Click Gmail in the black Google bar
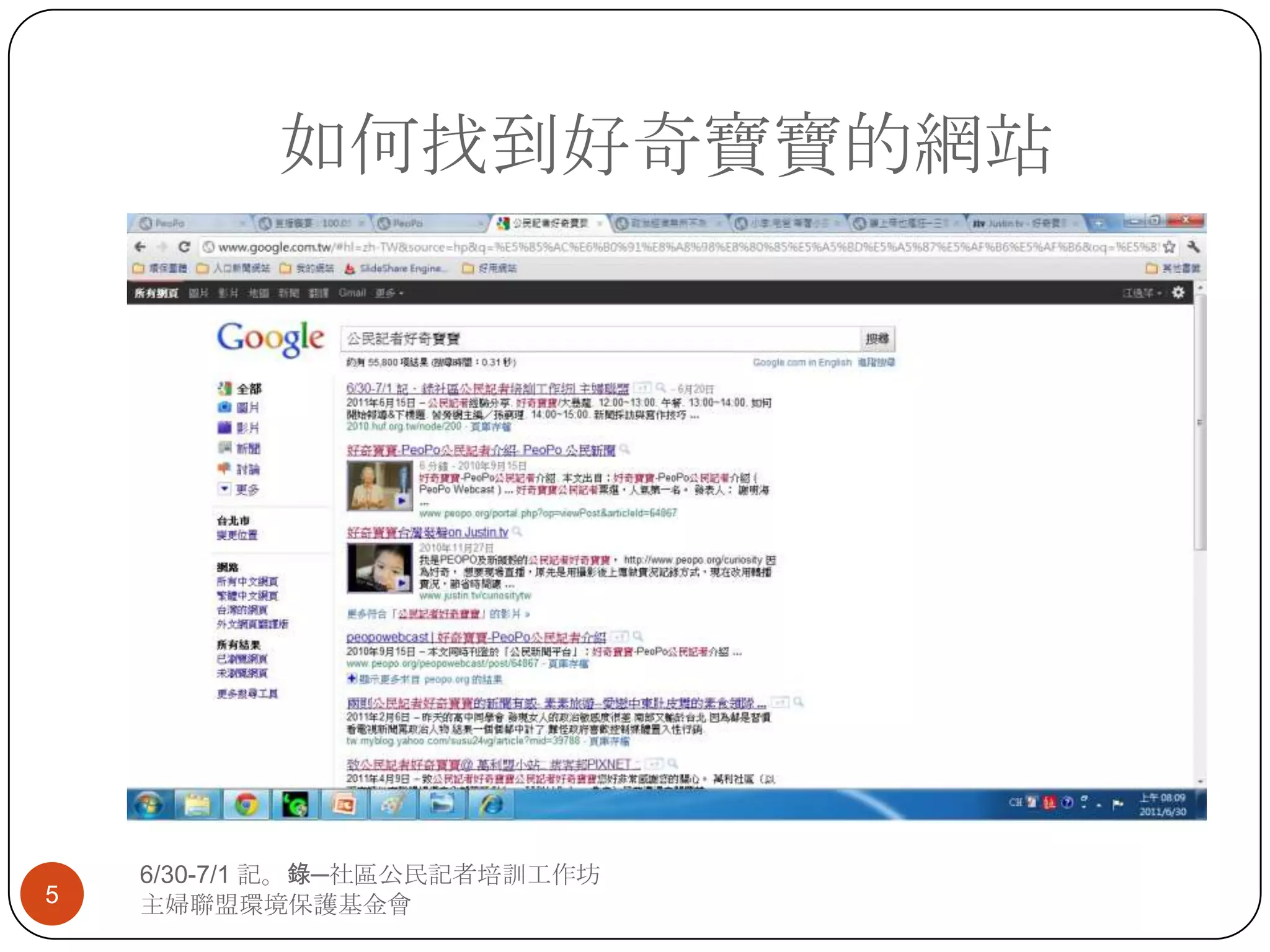The height and width of the screenshot is (952, 1270). (x=352, y=293)
